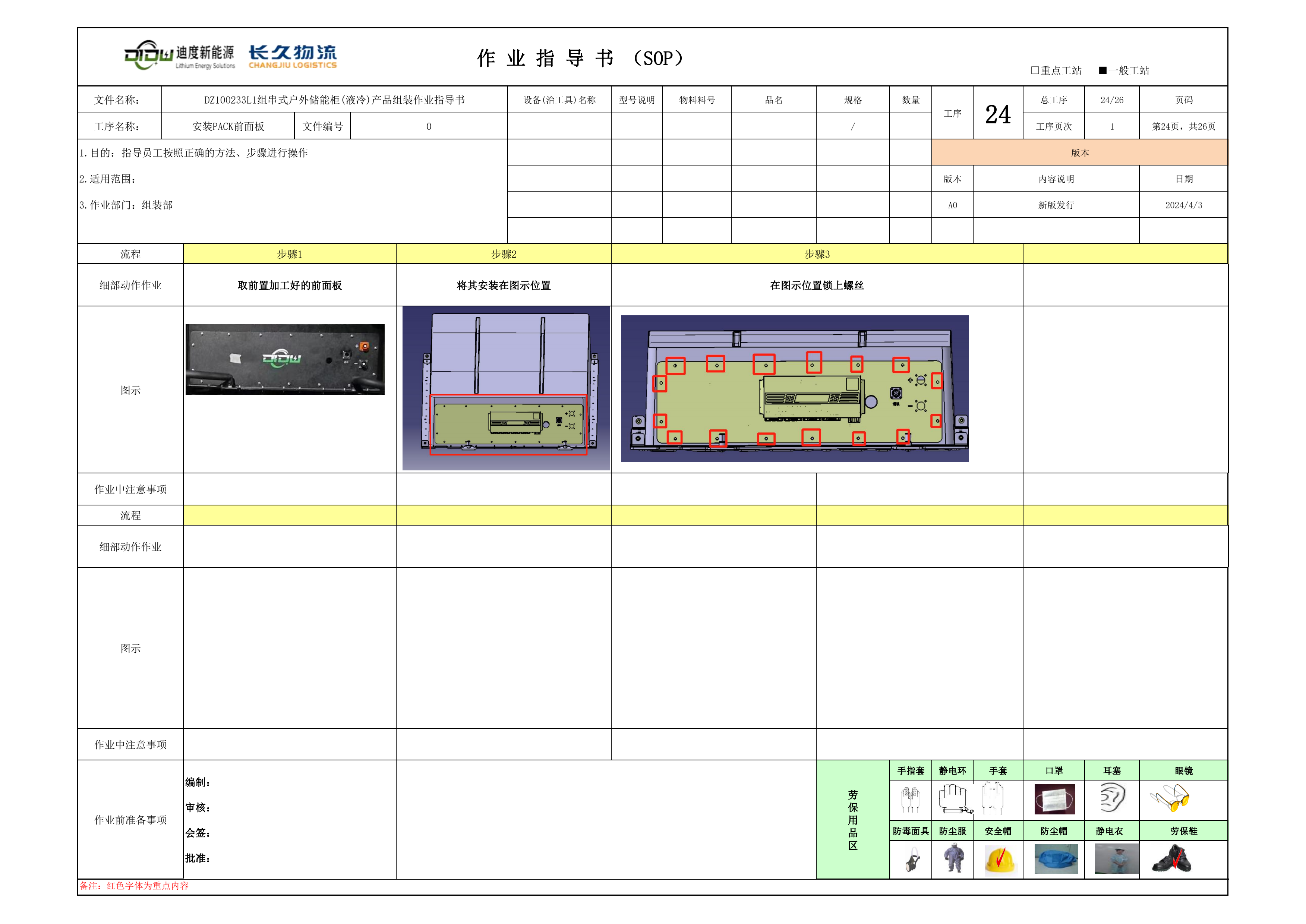The height and width of the screenshot is (924, 1306).
Task: Click the 长久物流 Changjiu Logistics logo
Action: pyautogui.click(x=292, y=57)
